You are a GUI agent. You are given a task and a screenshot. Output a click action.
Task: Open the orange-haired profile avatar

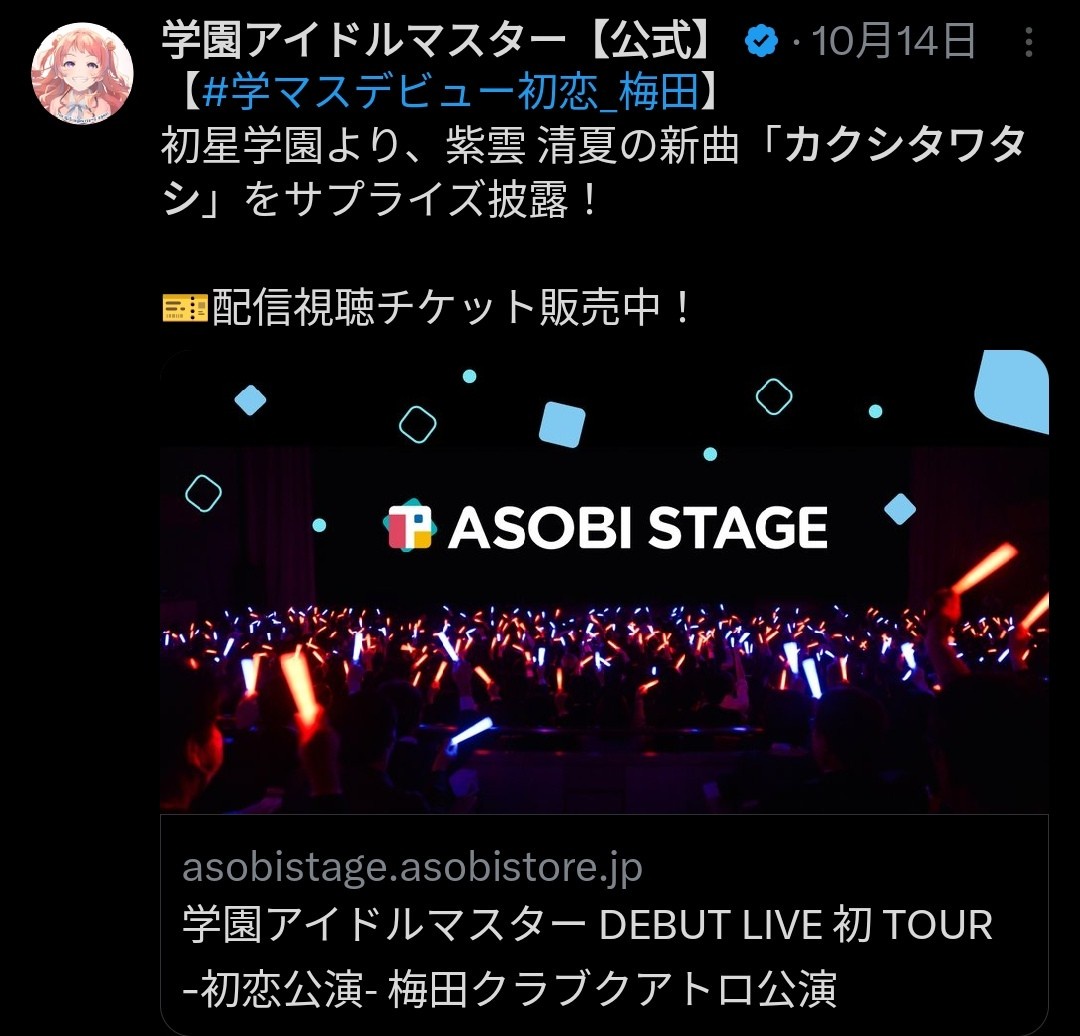click(82, 74)
